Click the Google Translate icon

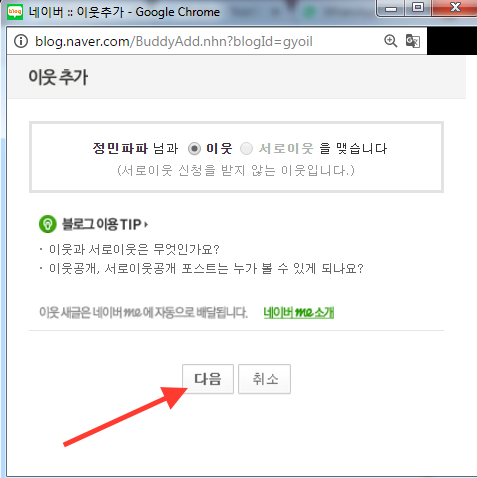[413, 41]
